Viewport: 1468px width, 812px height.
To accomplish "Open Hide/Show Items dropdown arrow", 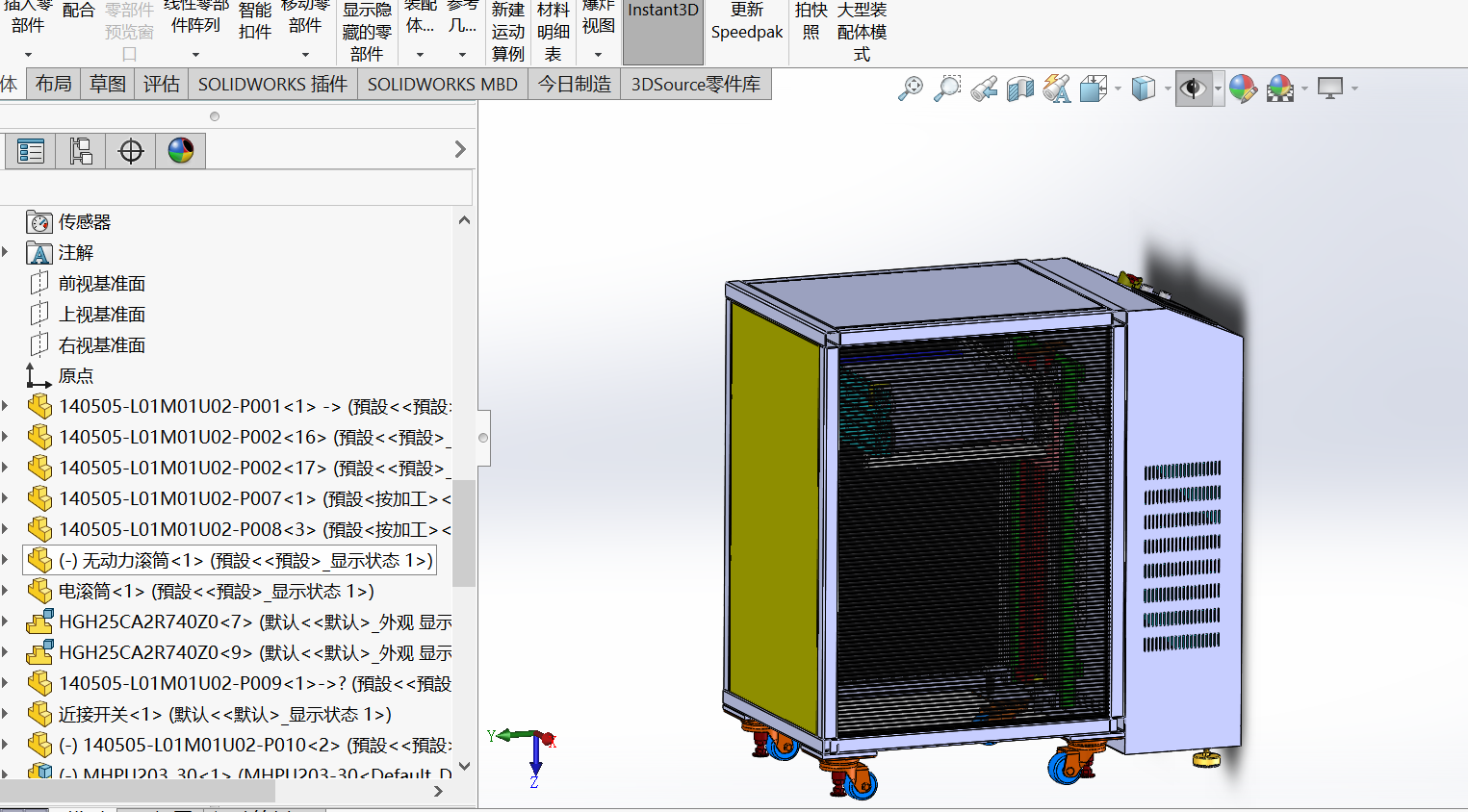I will point(1218,89).
